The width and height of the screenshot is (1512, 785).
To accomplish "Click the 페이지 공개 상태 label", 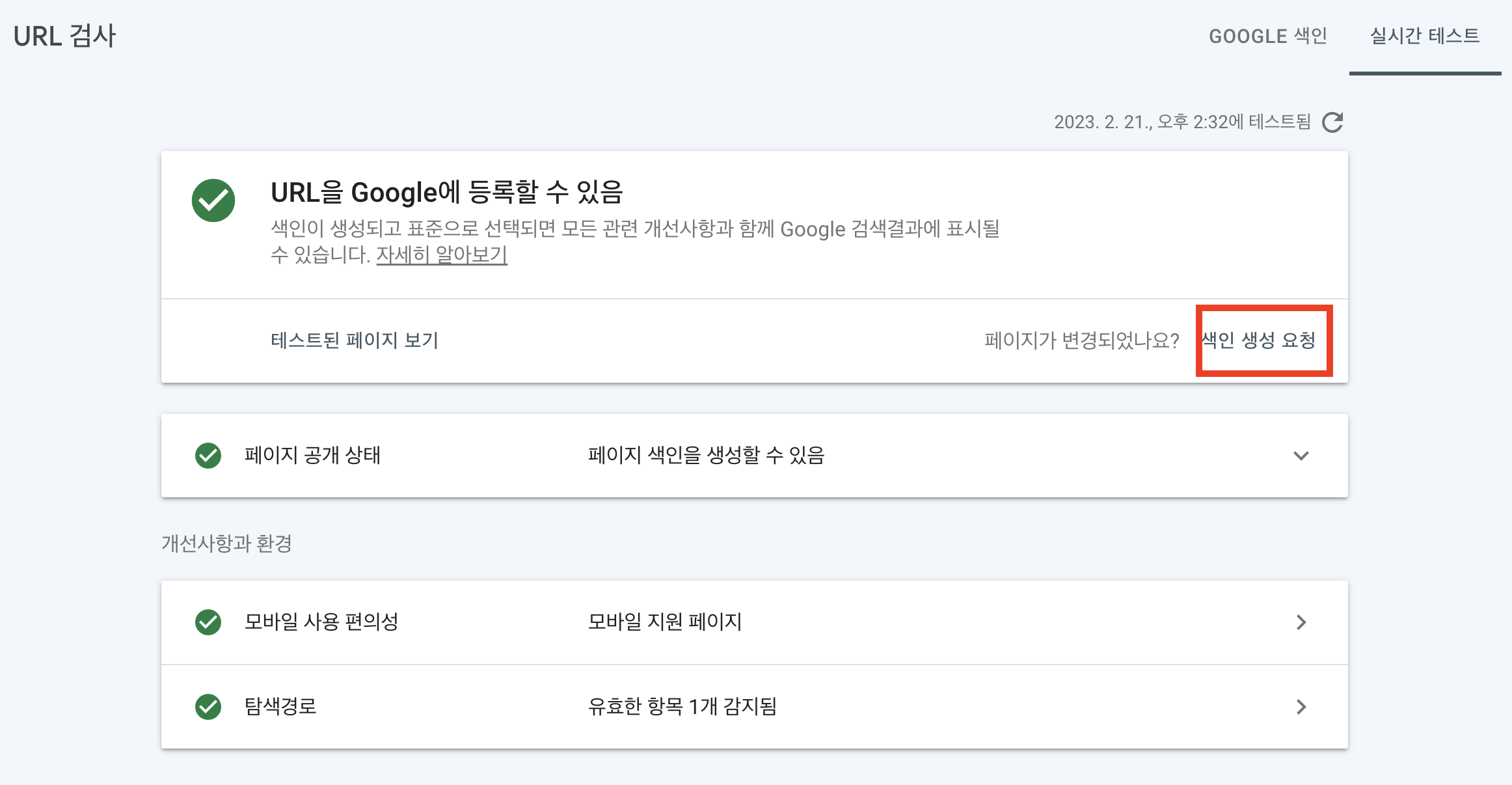I will [312, 456].
